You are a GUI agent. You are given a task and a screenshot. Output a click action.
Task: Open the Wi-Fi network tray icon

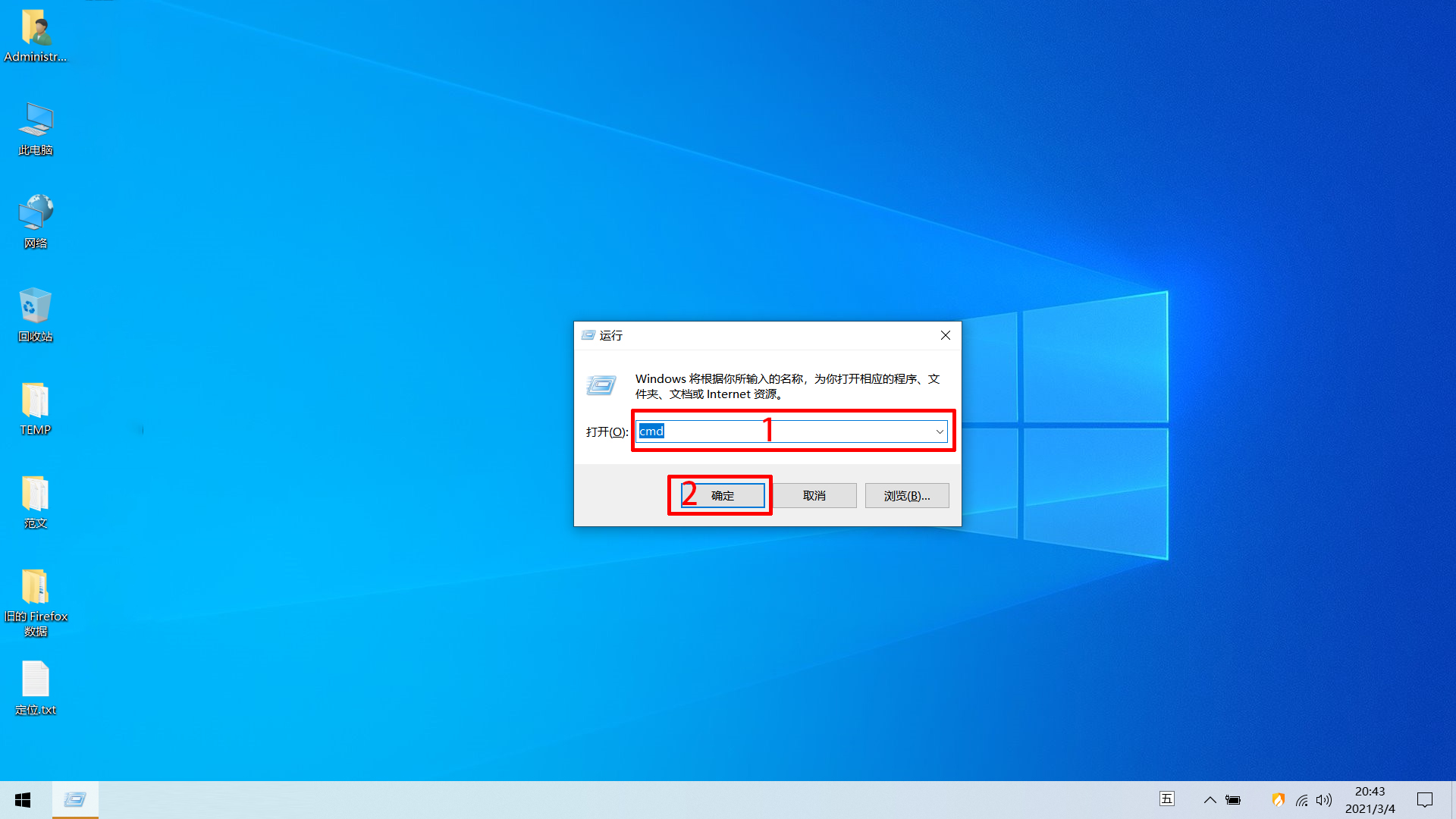pos(1301,800)
